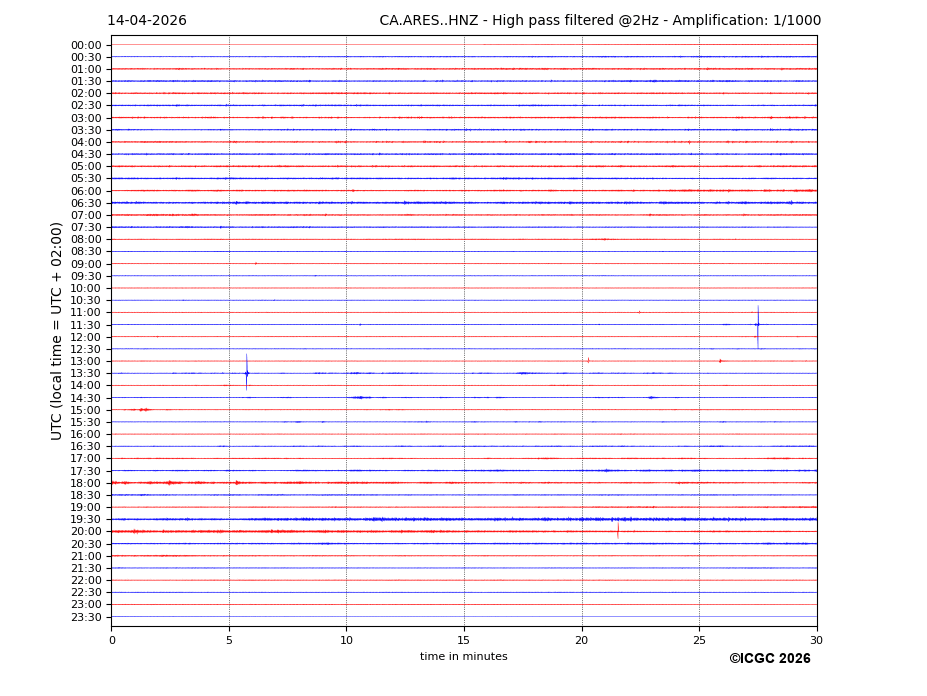Click the blue spike on the 13:30 trace
The image size is (927, 696).
coord(246,373)
